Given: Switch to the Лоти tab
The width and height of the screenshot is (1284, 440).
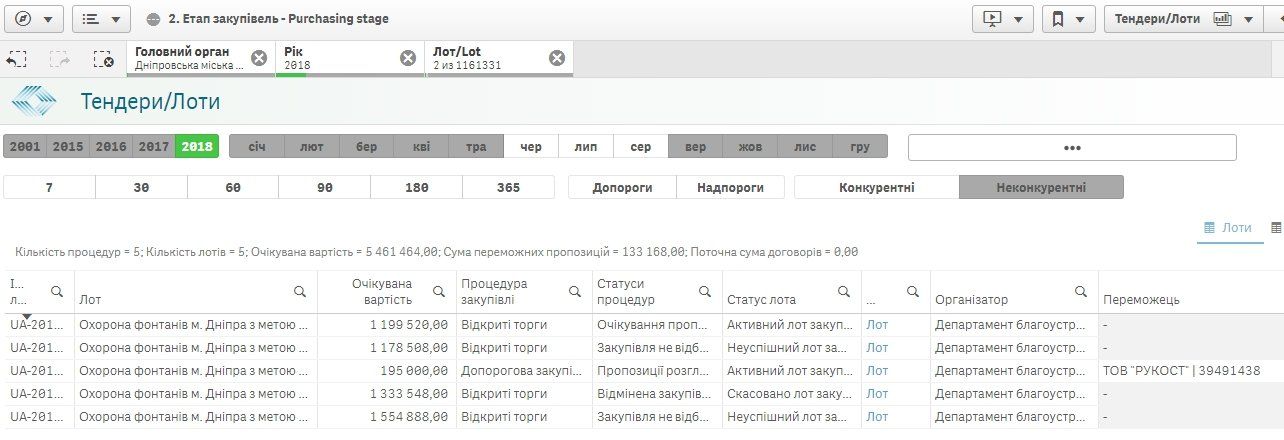Looking at the screenshot, I should click(1227, 228).
